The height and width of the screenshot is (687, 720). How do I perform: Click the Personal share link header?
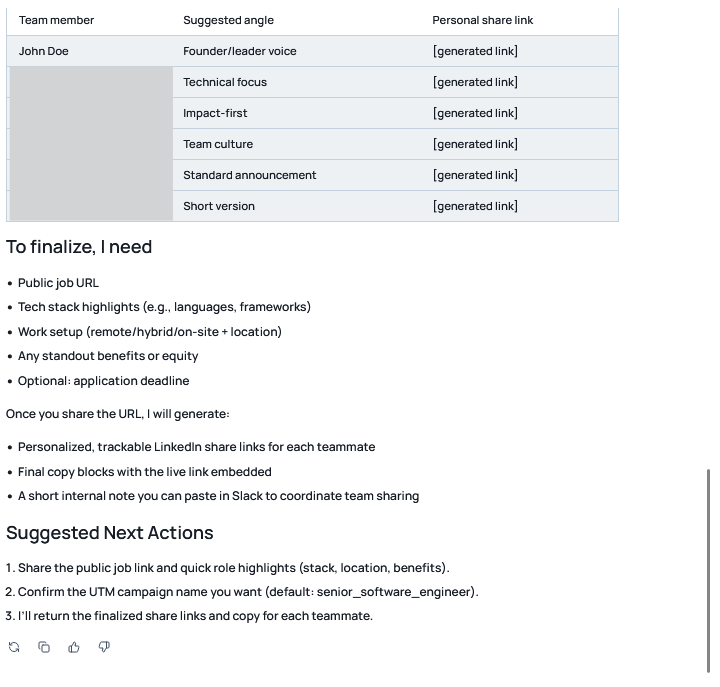pos(482,20)
